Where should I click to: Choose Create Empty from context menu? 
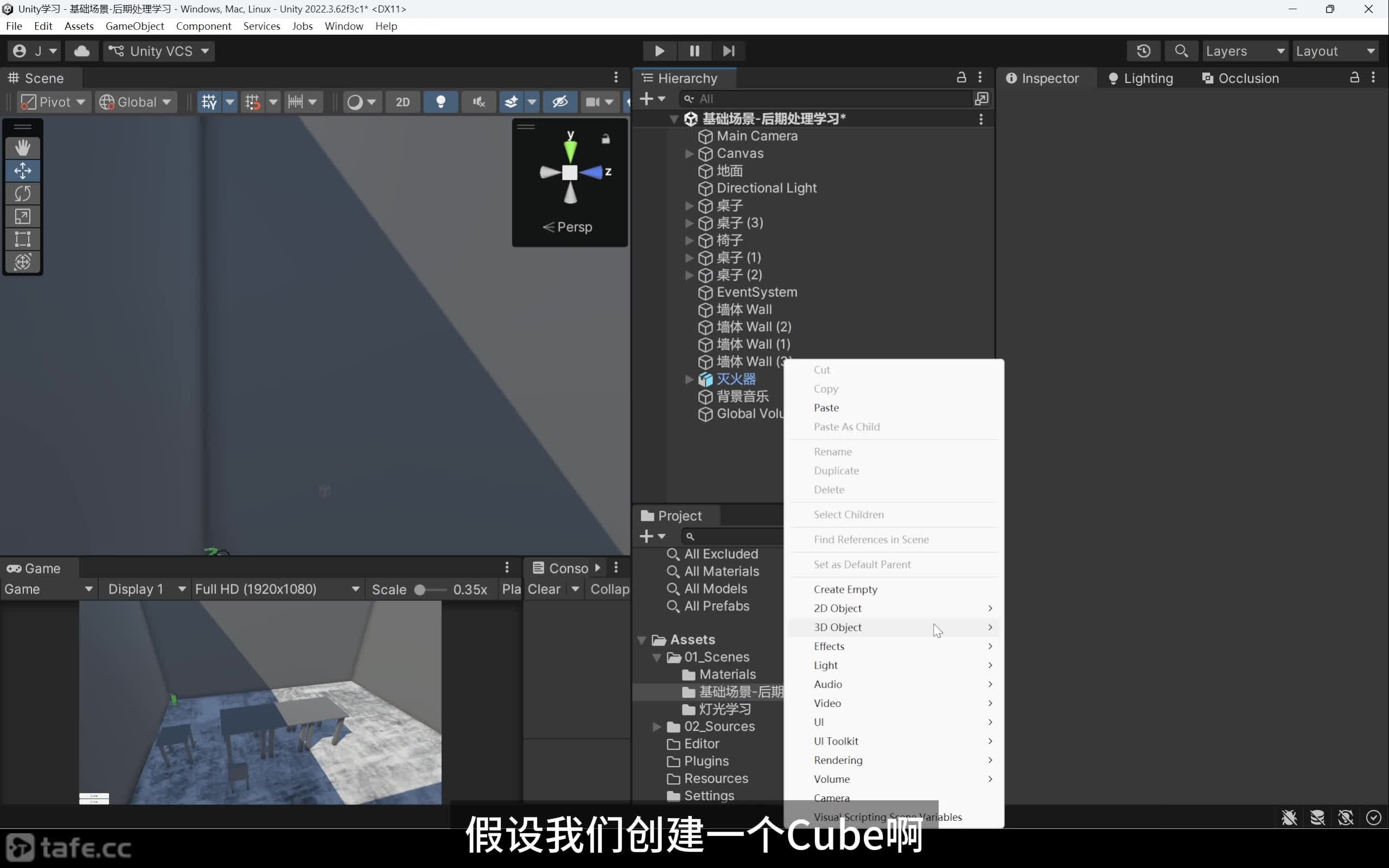[x=894, y=590]
